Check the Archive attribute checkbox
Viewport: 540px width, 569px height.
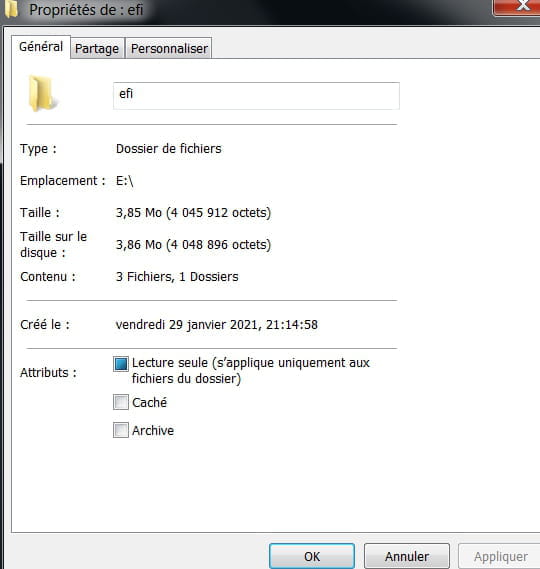121,430
